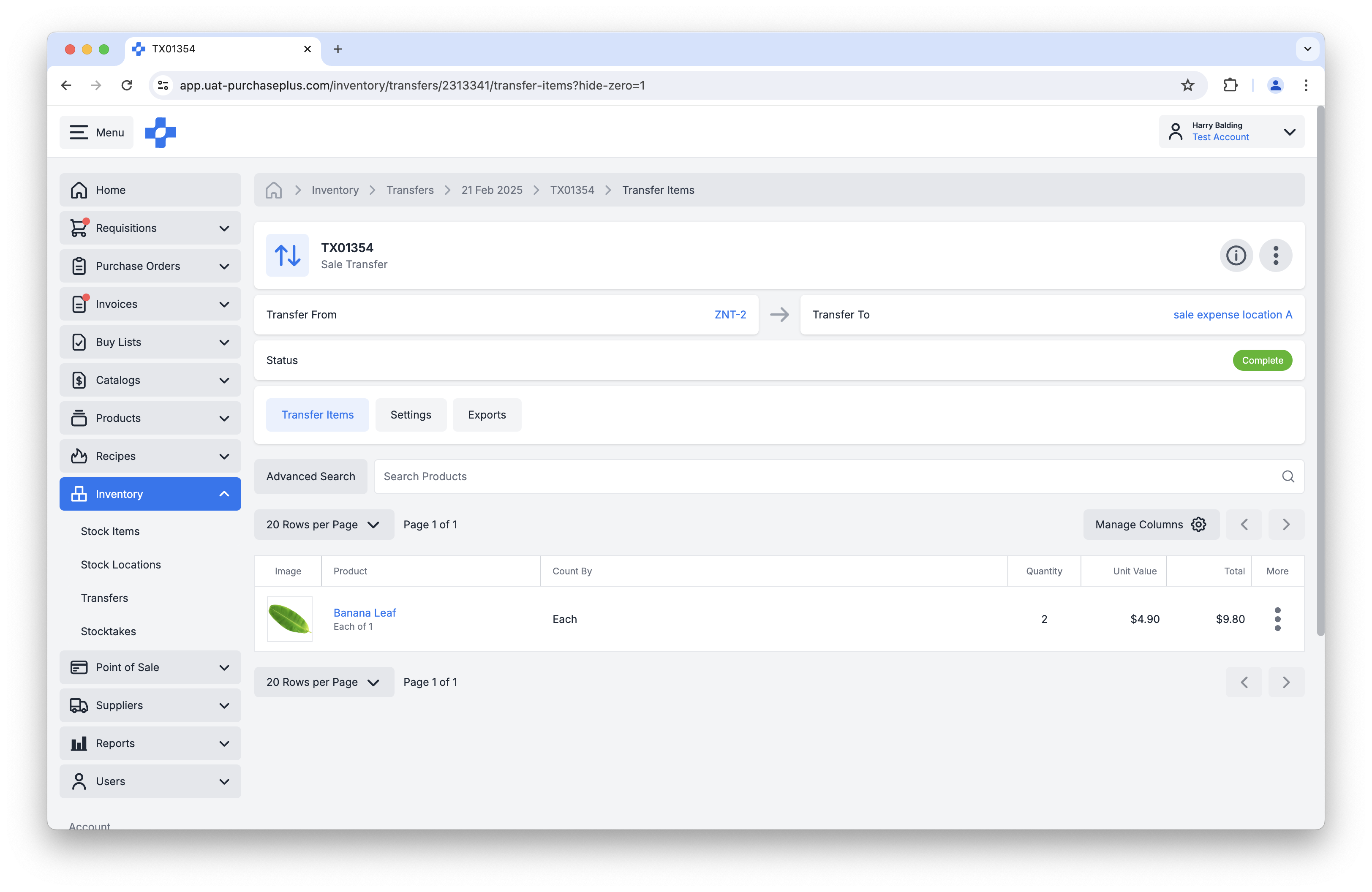1372x892 pixels.
Task: Click the search magnifier icon in Search Products
Action: 1287,476
